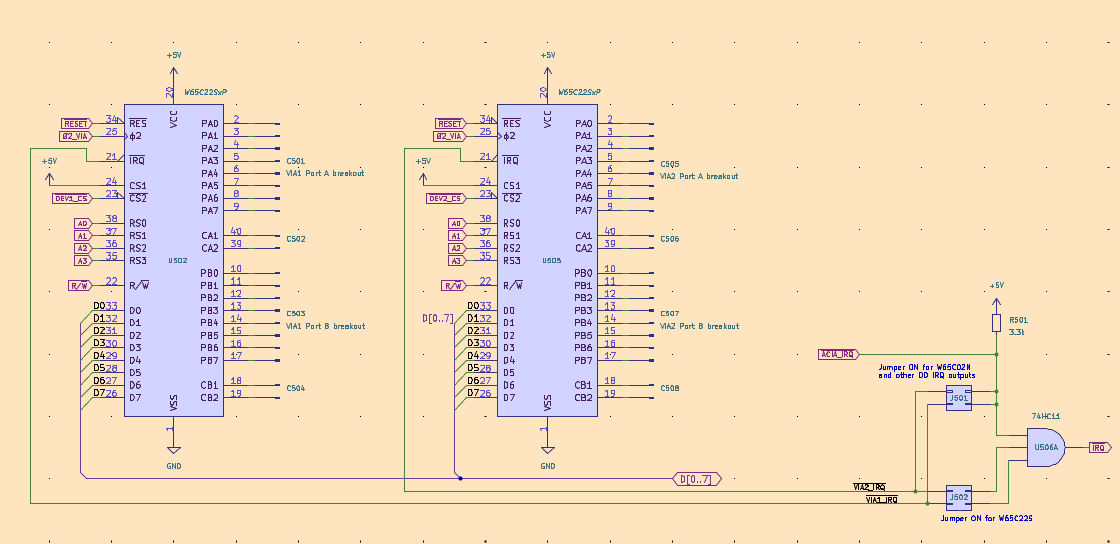Click the J501 jumper symbol

959,398
